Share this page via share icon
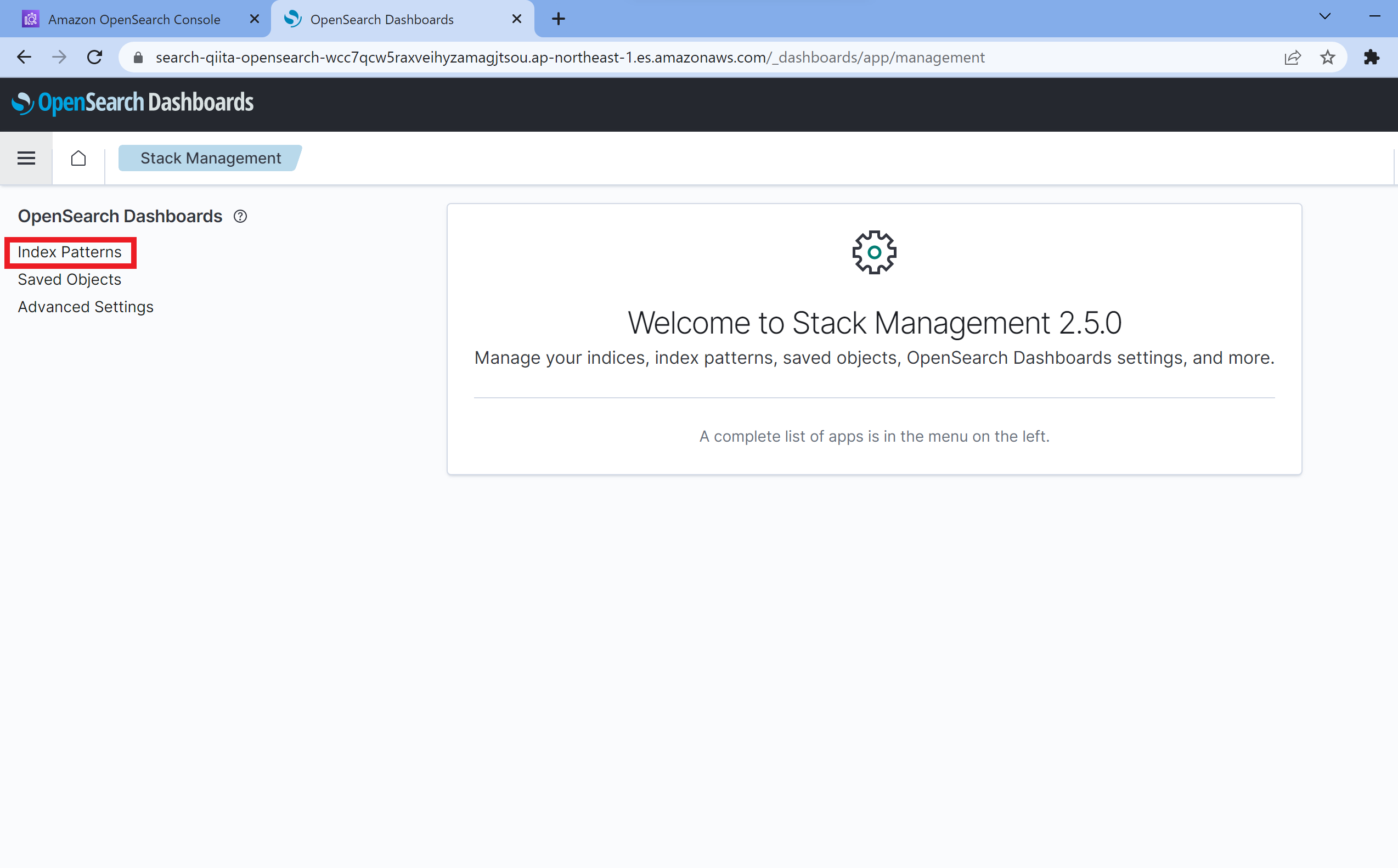 tap(1293, 58)
